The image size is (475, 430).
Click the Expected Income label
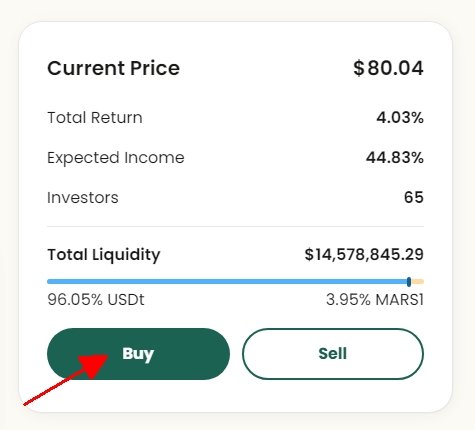[x=116, y=158]
